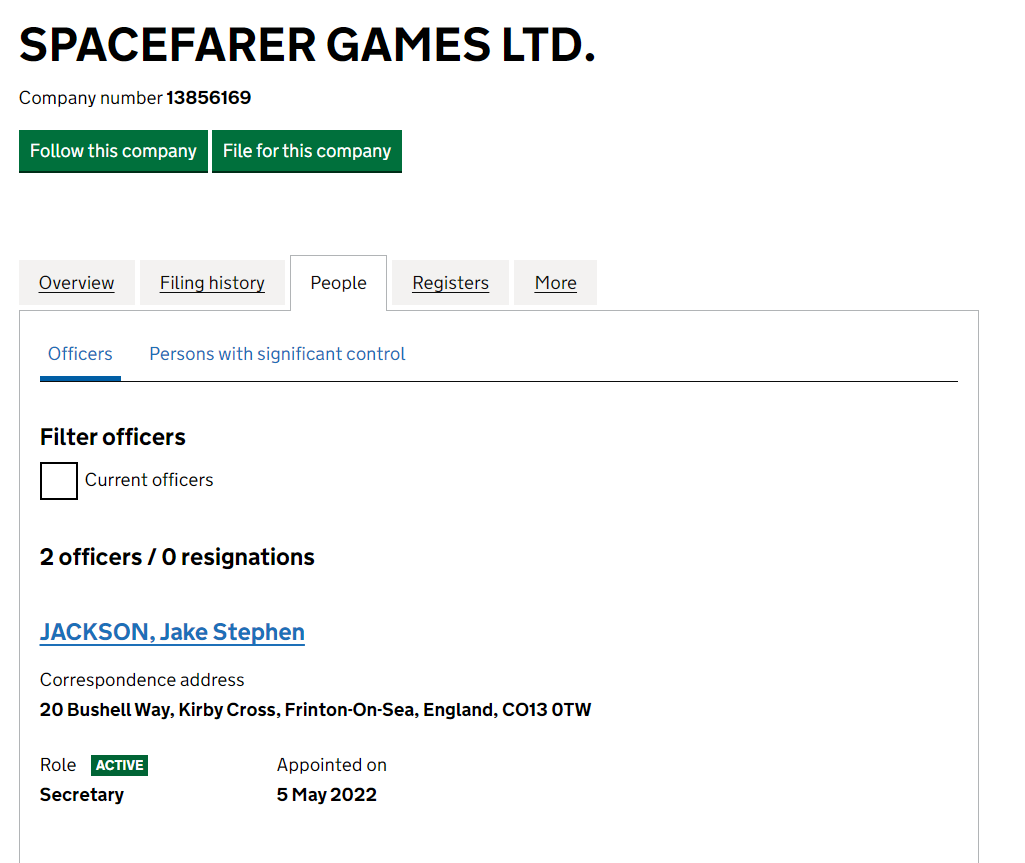Screen dimensions: 1025x863
Task: Click the ACTIVE role status badge
Action: pos(120,765)
